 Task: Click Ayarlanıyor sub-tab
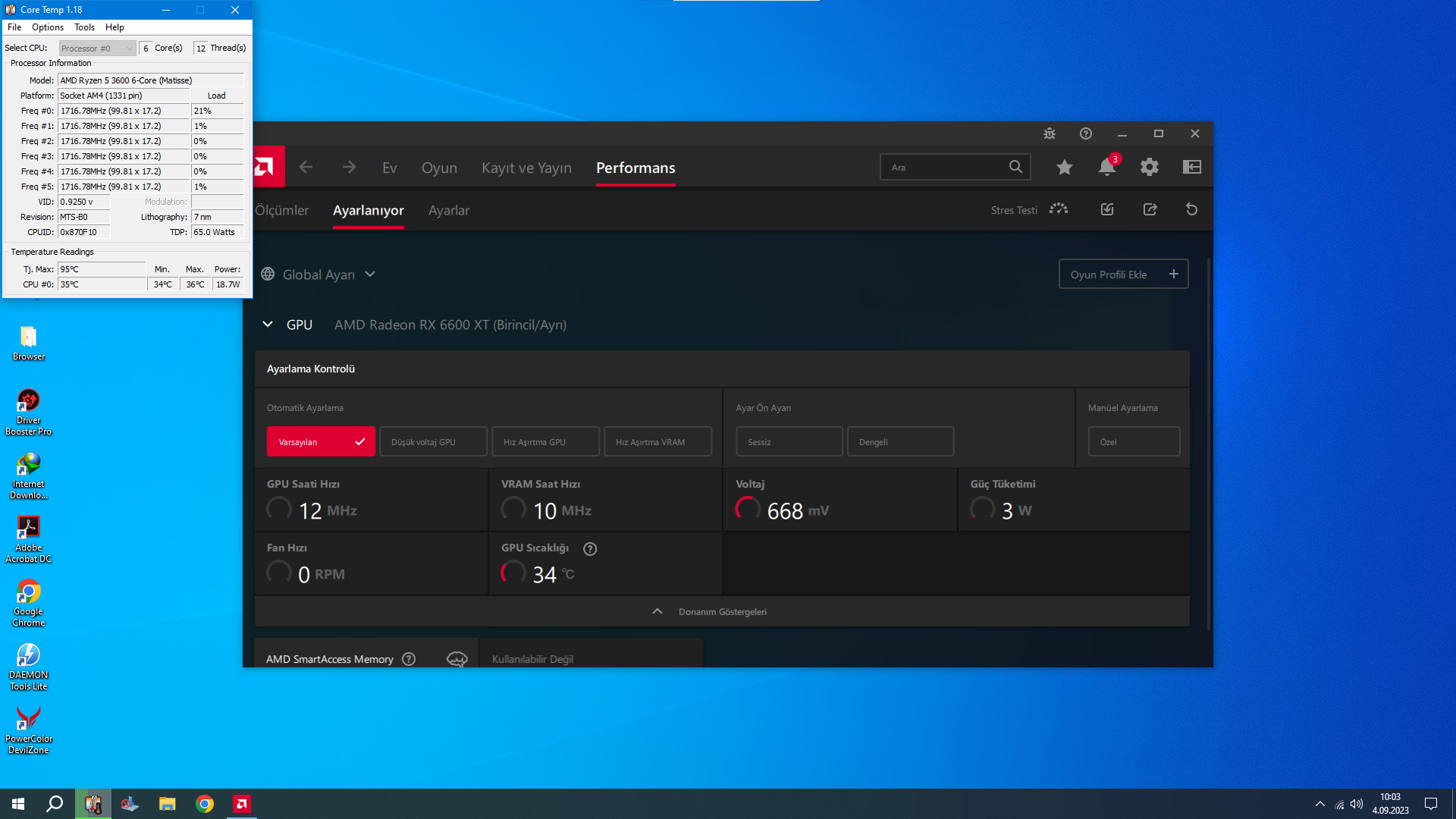pos(369,210)
